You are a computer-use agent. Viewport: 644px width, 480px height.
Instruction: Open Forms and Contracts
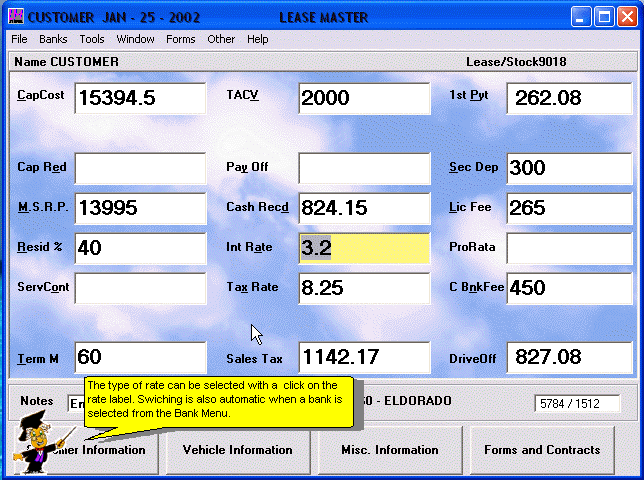click(542, 450)
